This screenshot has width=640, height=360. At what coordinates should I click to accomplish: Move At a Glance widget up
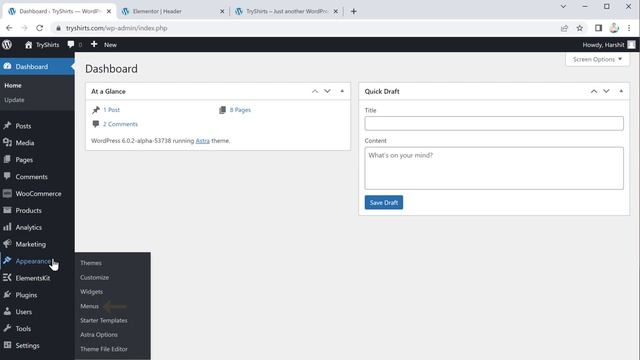[315, 91]
